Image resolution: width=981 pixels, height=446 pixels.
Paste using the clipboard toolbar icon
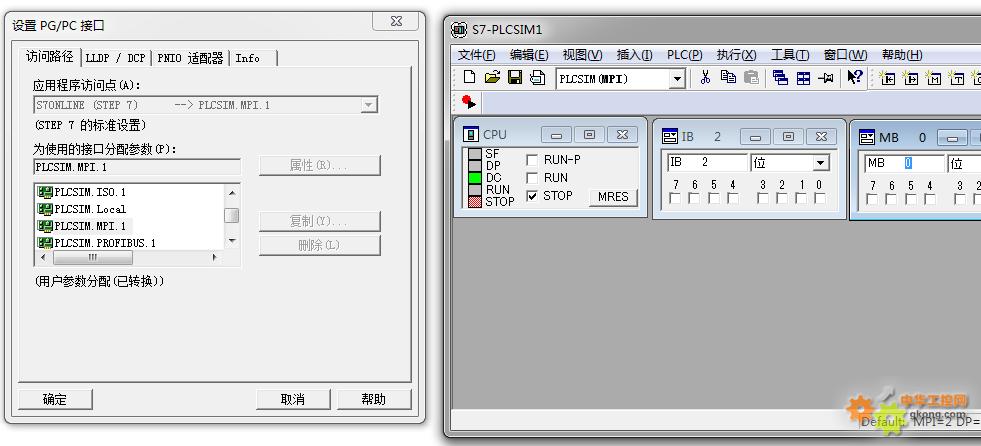click(751, 78)
